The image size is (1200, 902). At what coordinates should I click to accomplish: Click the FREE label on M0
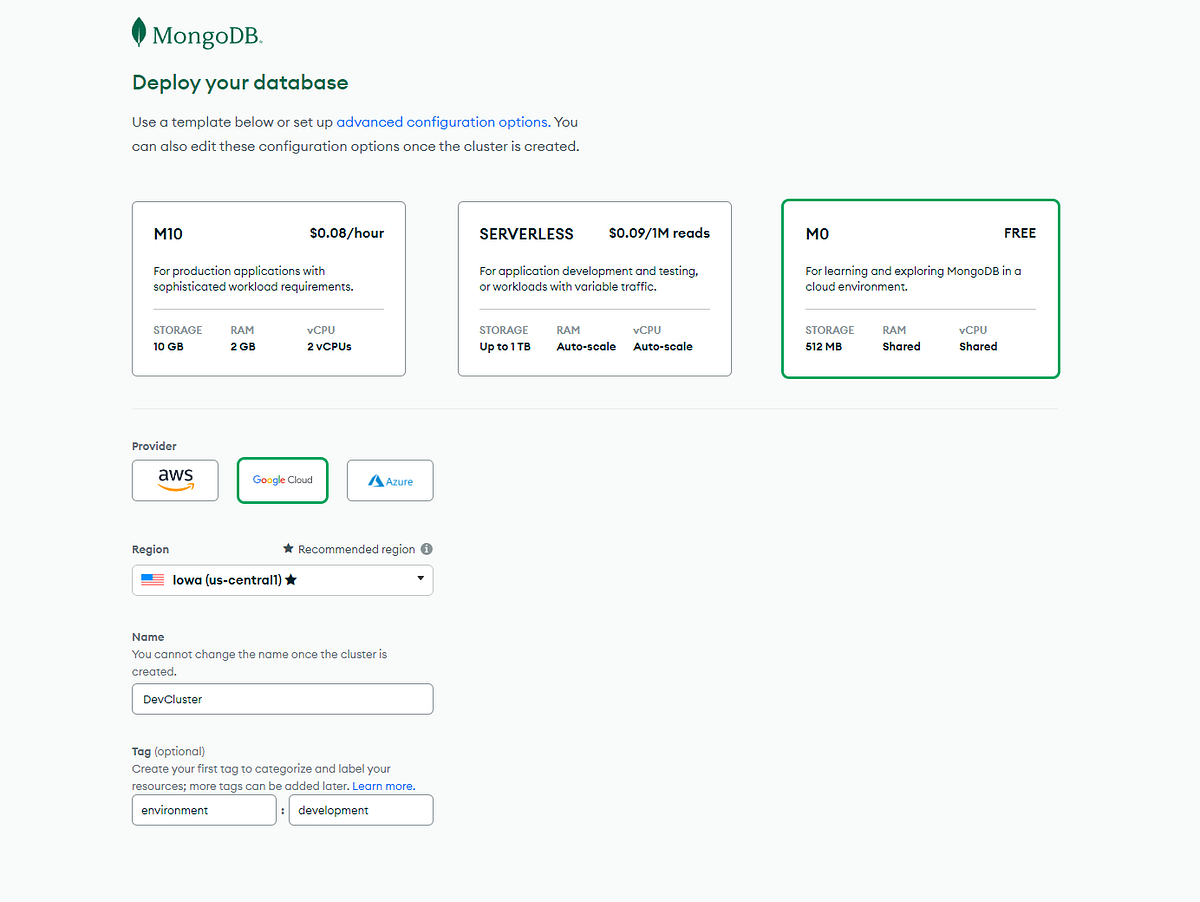pyautogui.click(x=1020, y=233)
